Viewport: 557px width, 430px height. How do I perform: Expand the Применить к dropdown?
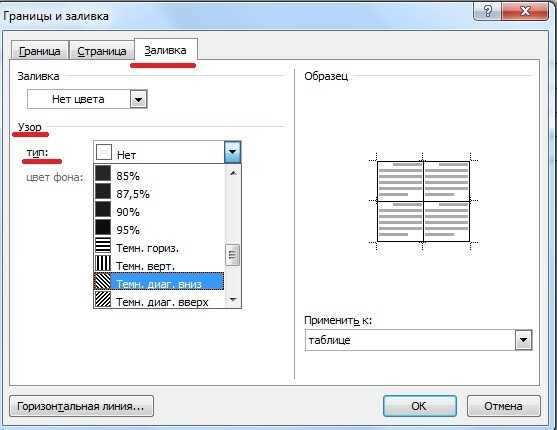point(523,340)
